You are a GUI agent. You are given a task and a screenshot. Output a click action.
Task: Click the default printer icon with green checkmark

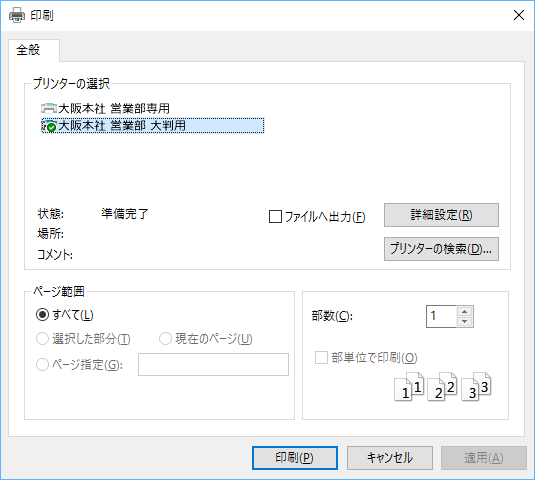(x=49, y=126)
